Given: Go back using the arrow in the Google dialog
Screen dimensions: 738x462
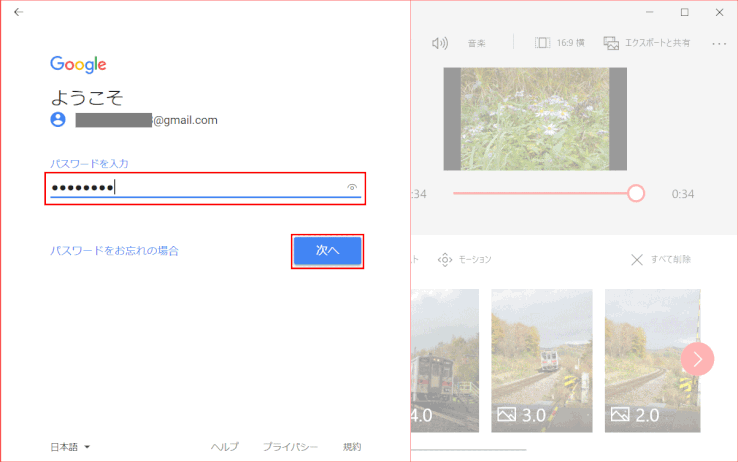Looking at the screenshot, I should tap(18, 12).
